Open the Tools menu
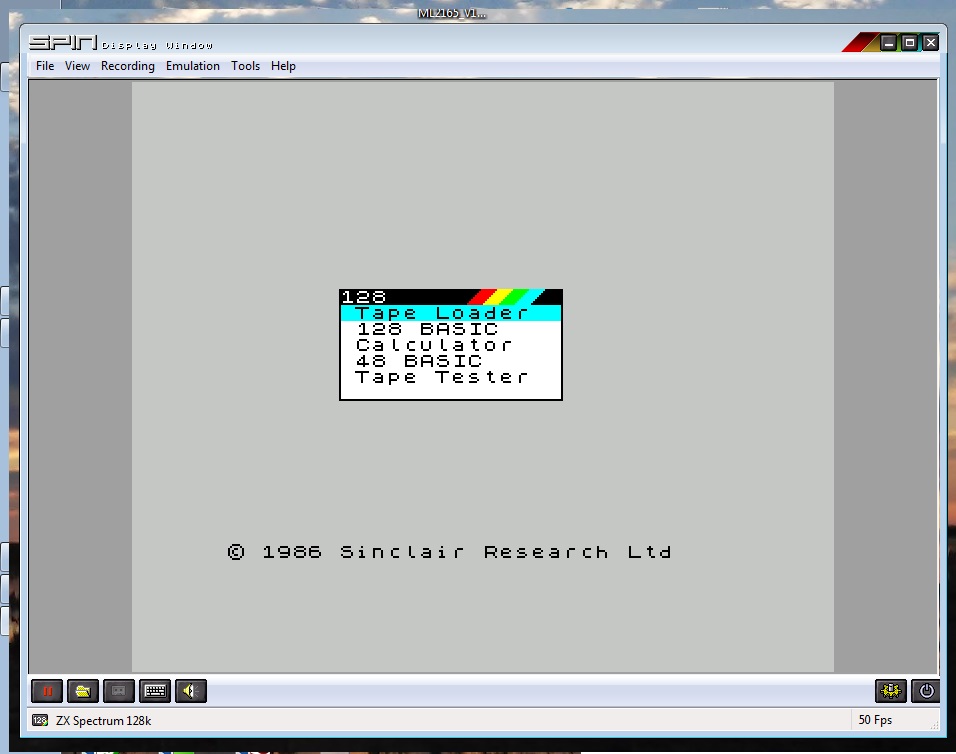This screenshot has width=956, height=754. pos(246,66)
